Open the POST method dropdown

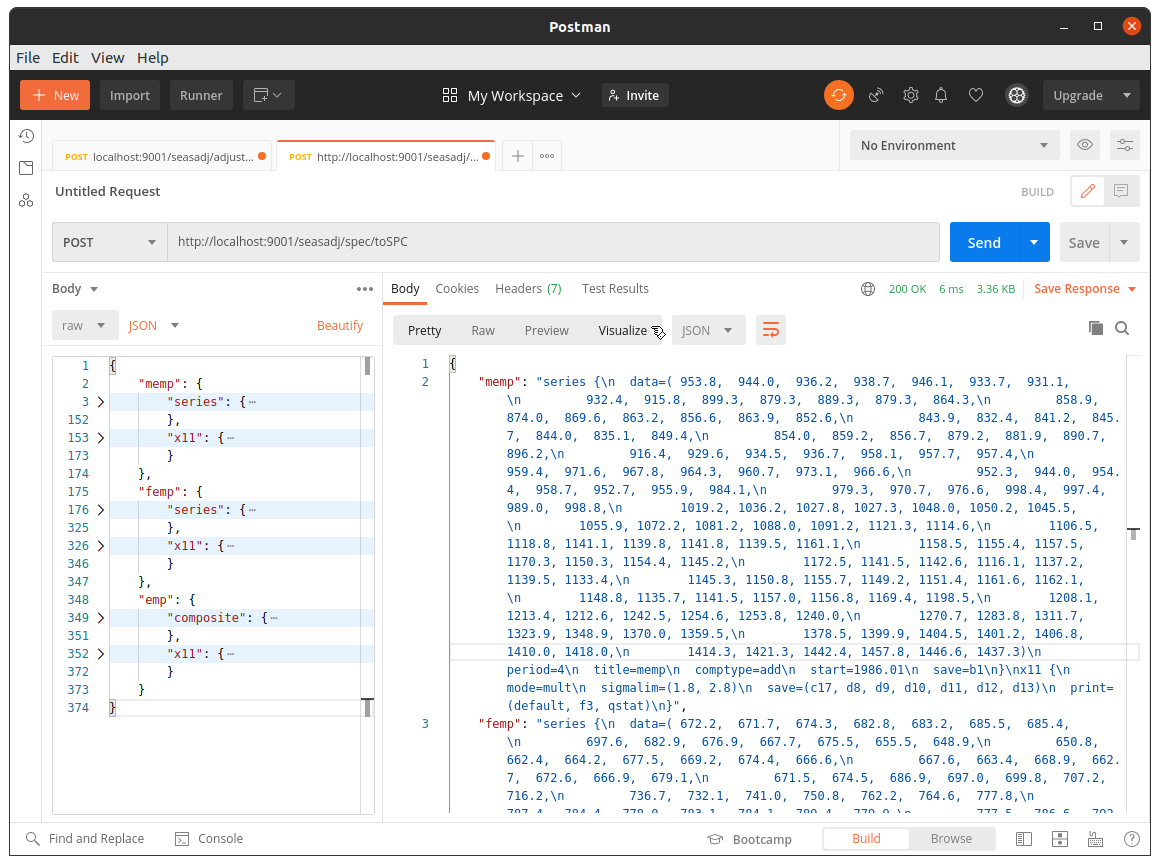pyautogui.click(x=109, y=242)
